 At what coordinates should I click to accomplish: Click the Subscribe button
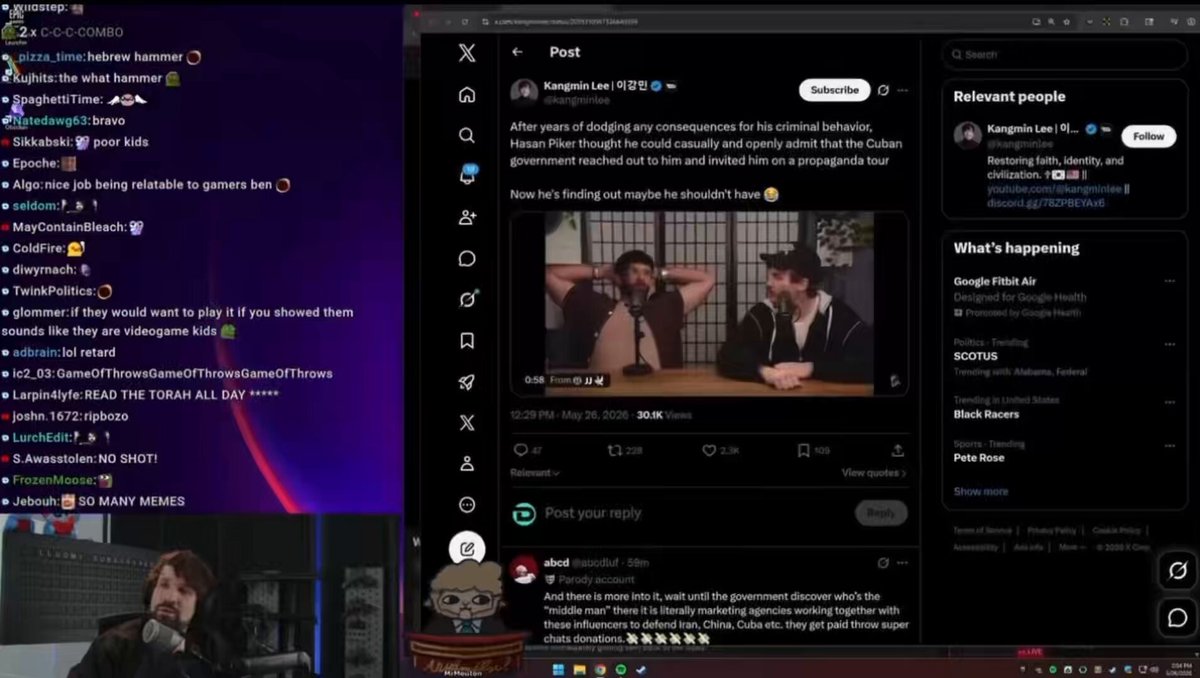click(834, 90)
